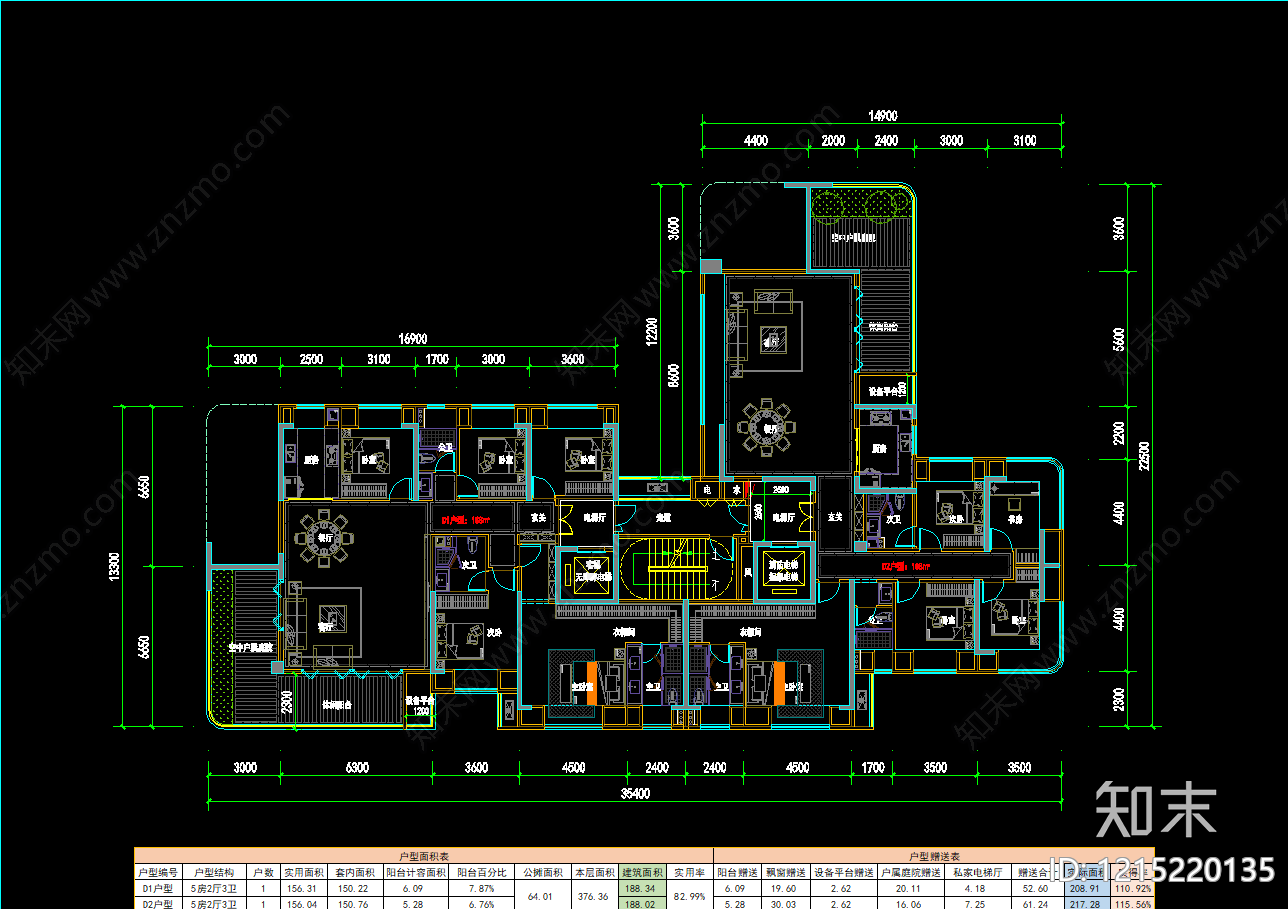Select the 7.87% table cell
Screen dimensions: 1288x909
(x=482, y=888)
